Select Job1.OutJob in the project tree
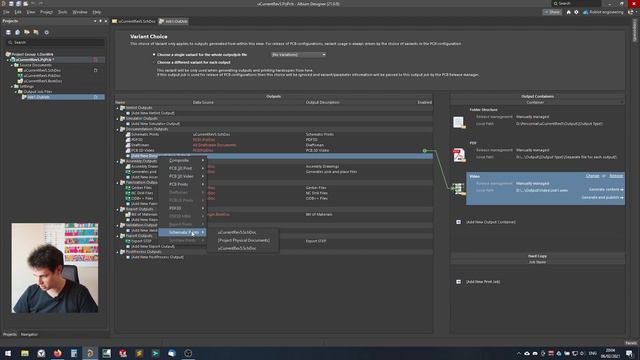This screenshot has width=640, height=360. click(38, 97)
